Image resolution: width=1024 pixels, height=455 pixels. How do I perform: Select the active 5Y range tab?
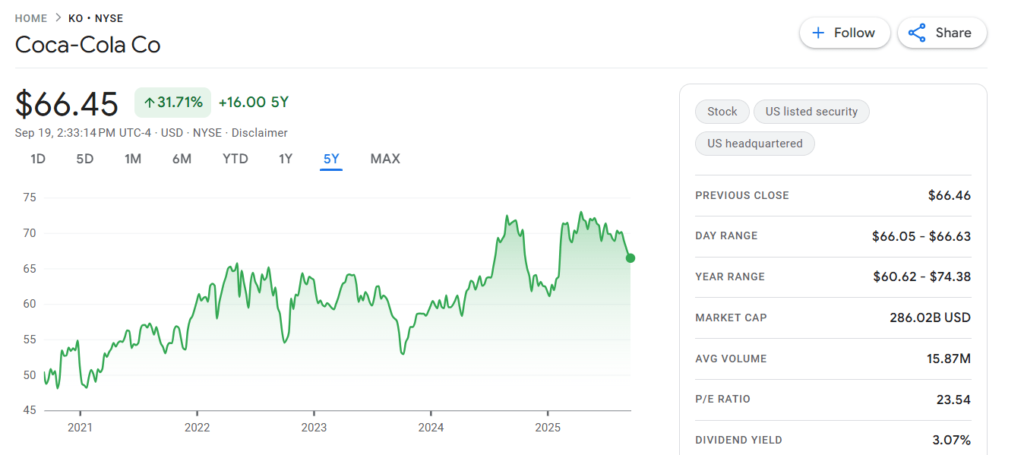pos(331,159)
